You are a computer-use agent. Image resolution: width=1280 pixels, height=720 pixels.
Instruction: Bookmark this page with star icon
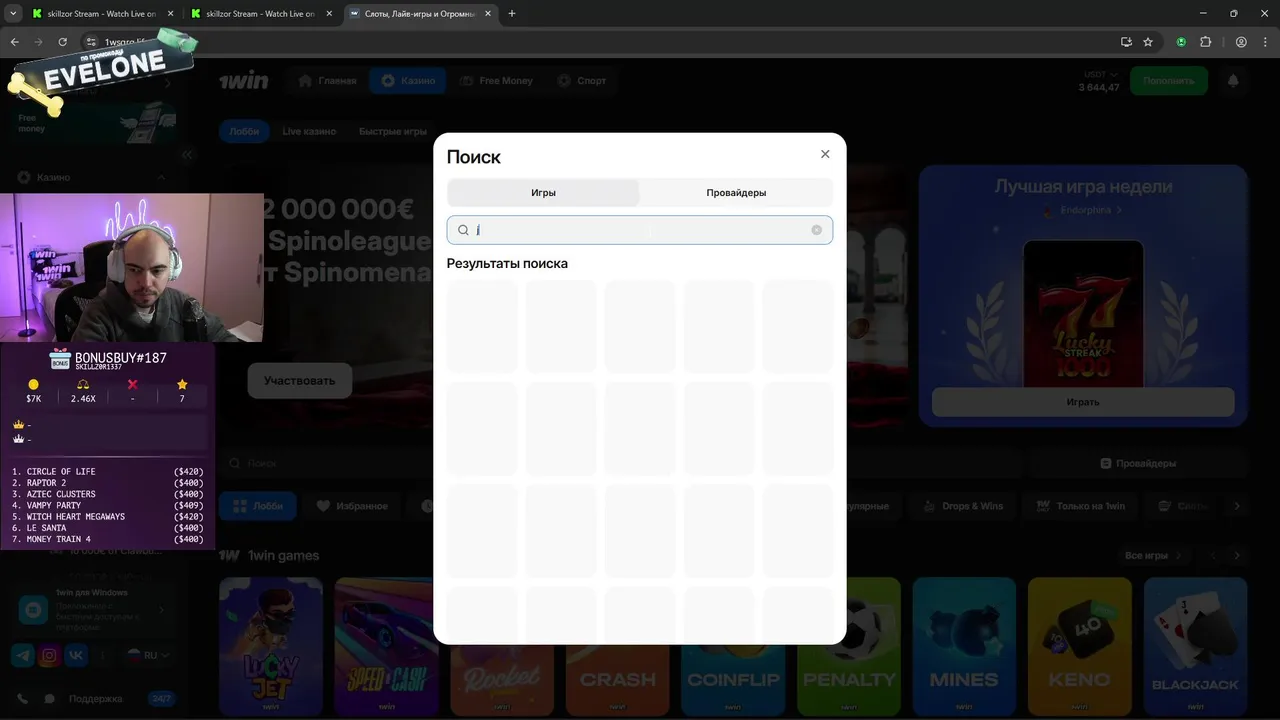pyautogui.click(x=1148, y=42)
